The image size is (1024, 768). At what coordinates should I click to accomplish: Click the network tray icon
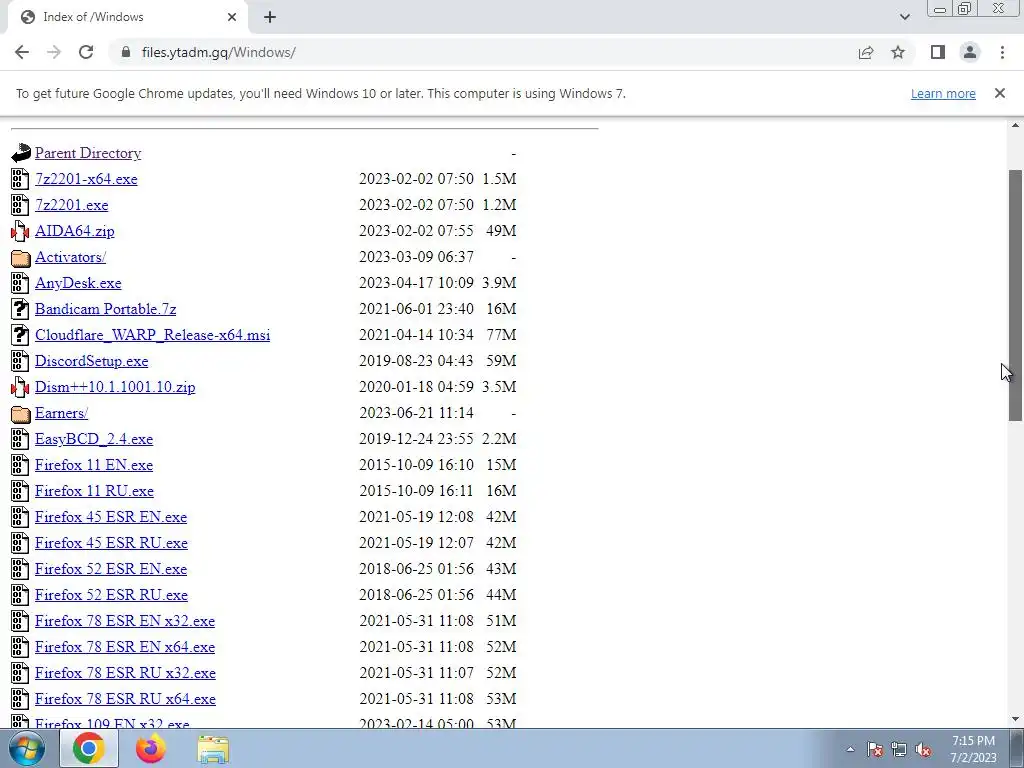tap(899, 749)
